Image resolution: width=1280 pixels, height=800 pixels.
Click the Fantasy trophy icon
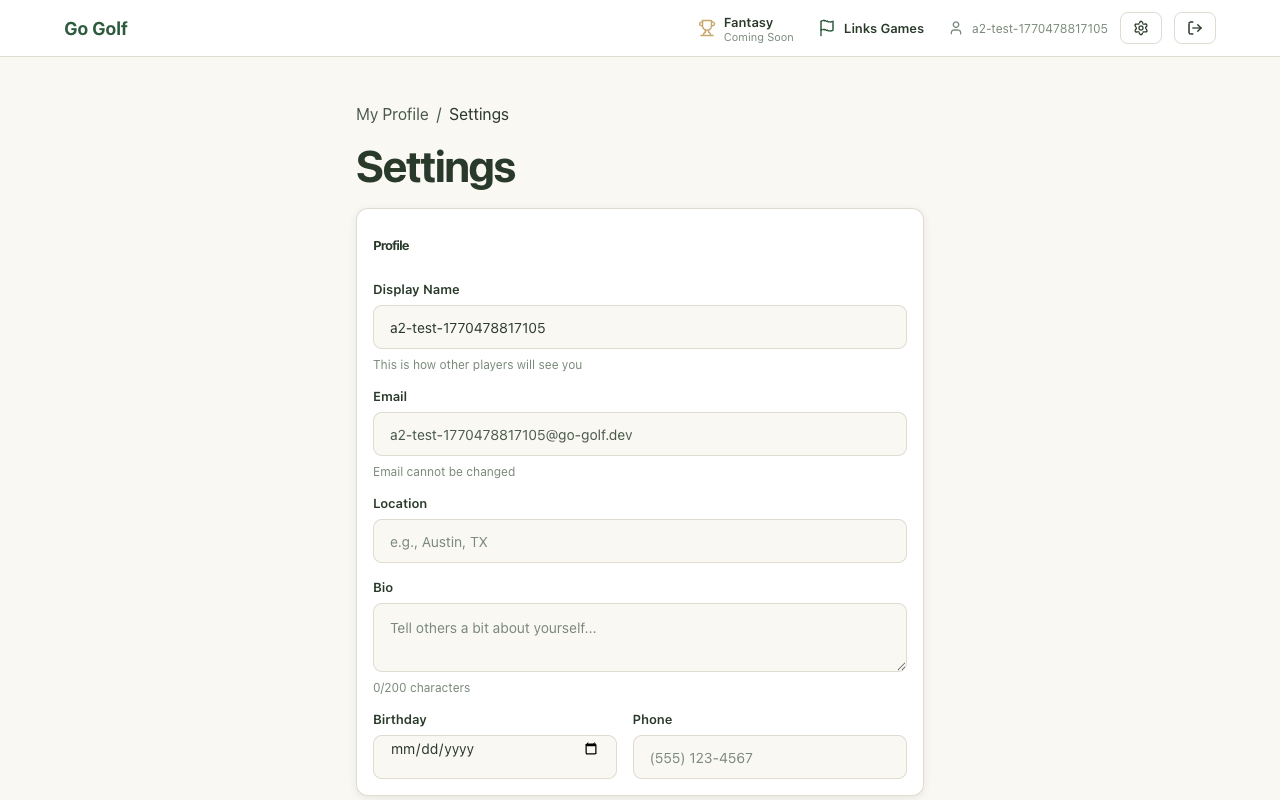pyautogui.click(x=707, y=29)
